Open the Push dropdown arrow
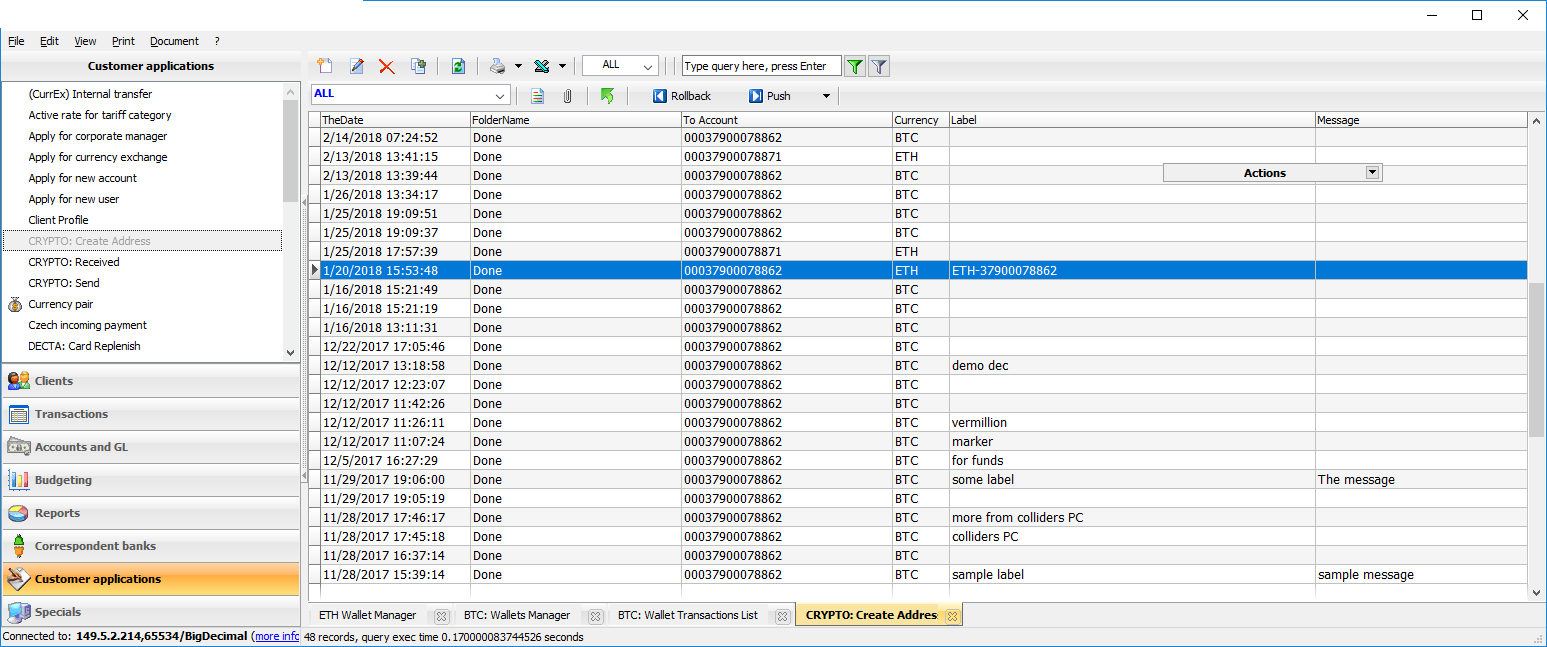This screenshot has width=1547, height=647. point(826,96)
